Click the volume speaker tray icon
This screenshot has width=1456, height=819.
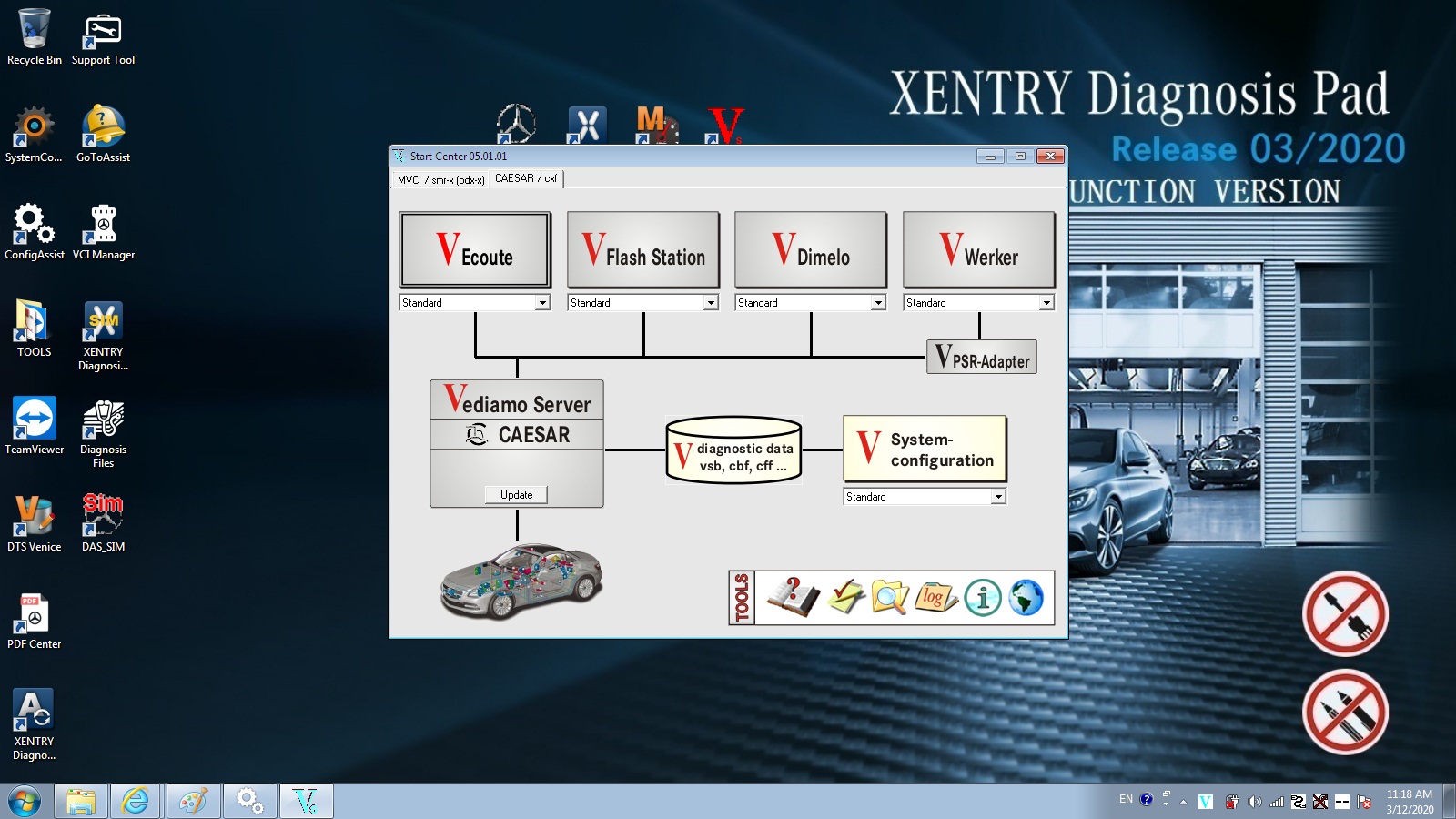tap(1254, 802)
